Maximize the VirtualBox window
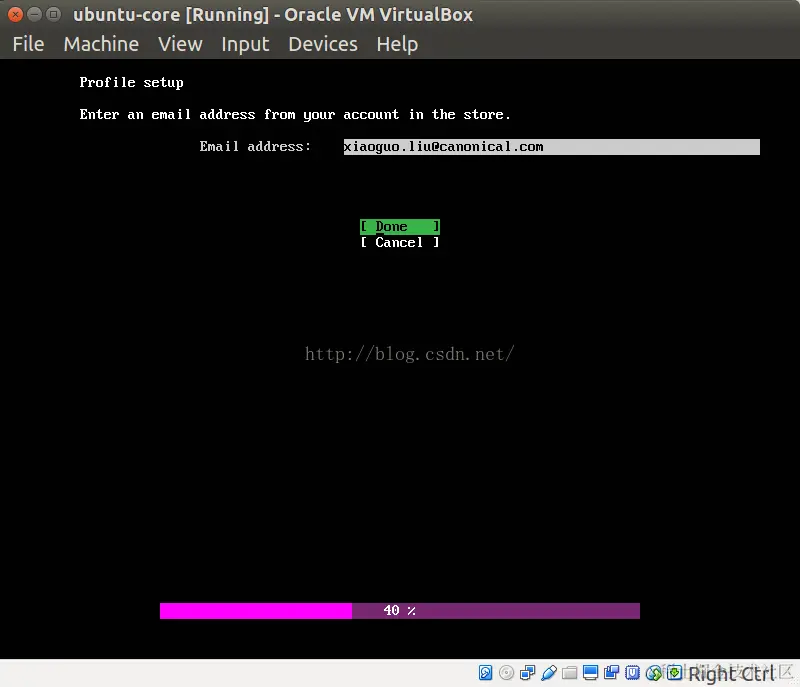Viewport: 800px width, 687px height. pyautogui.click(x=53, y=14)
